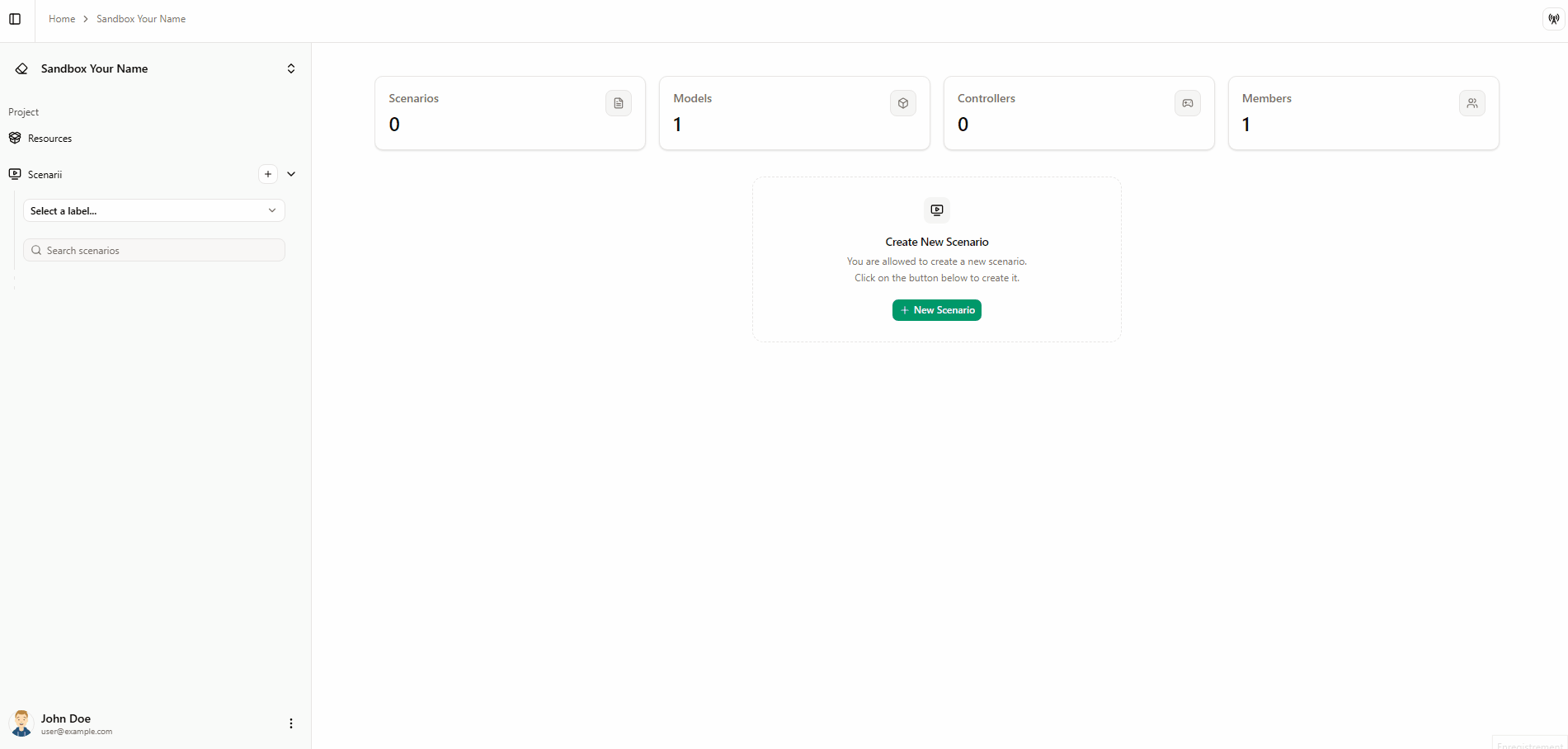Screen dimensions: 1568x749
Task: Click the plus icon next to Scenarii
Action: click(x=268, y=174)
